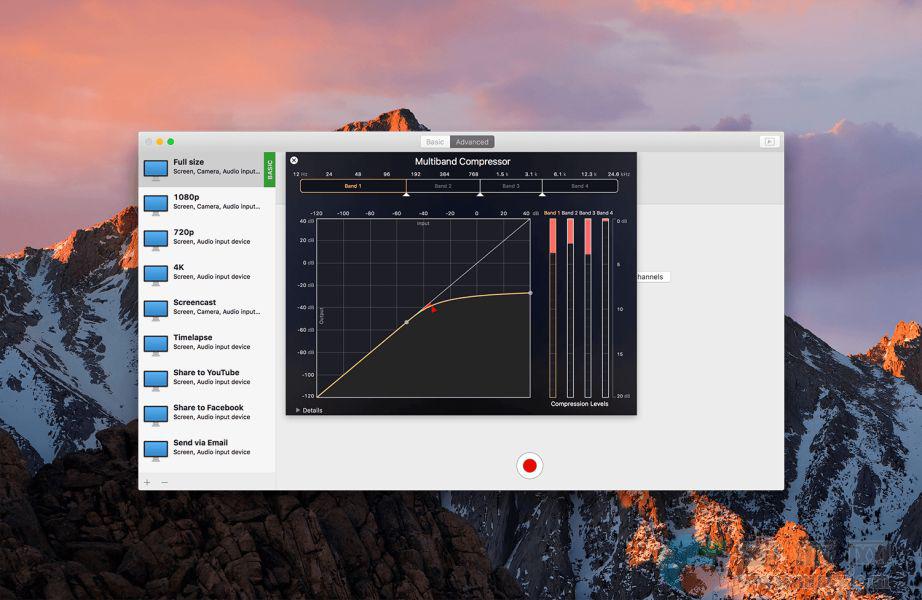Click the red arrow marker on compression curve
This screenshot has width=922, height=600.
pos(434,309)
